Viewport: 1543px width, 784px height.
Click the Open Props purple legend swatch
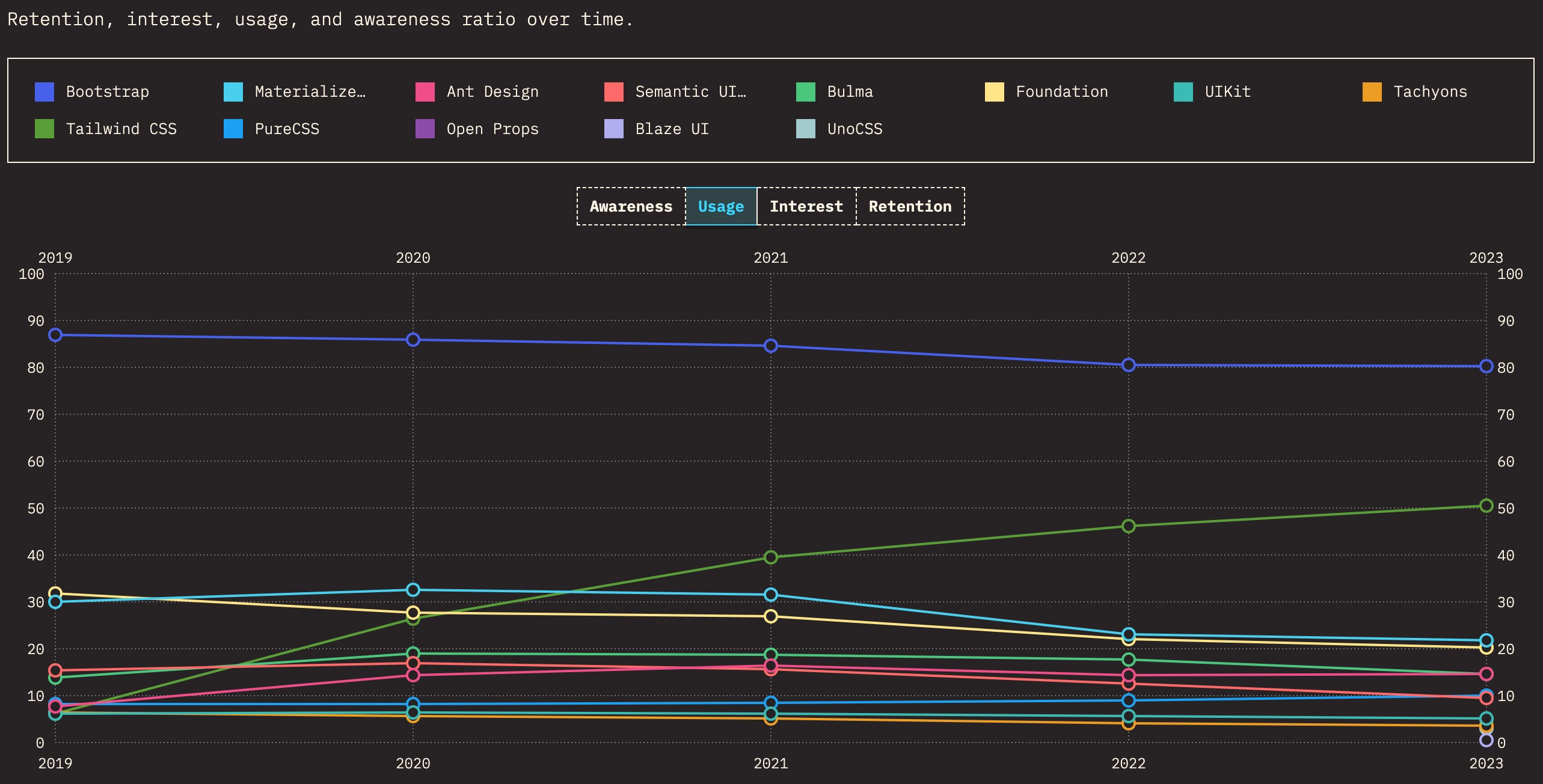(x=425, y=129)
